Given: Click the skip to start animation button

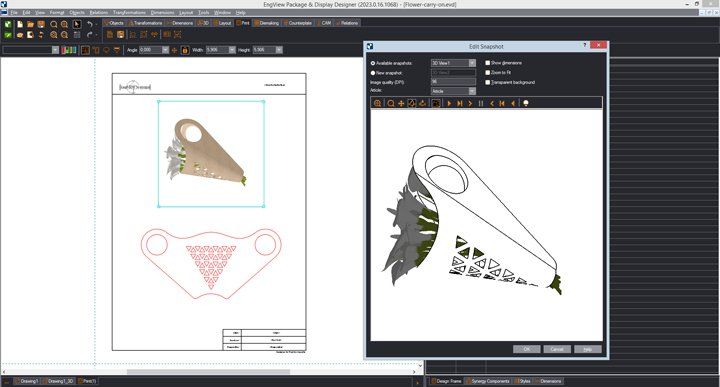Looking at the screenshot, I should coord(502,103).
